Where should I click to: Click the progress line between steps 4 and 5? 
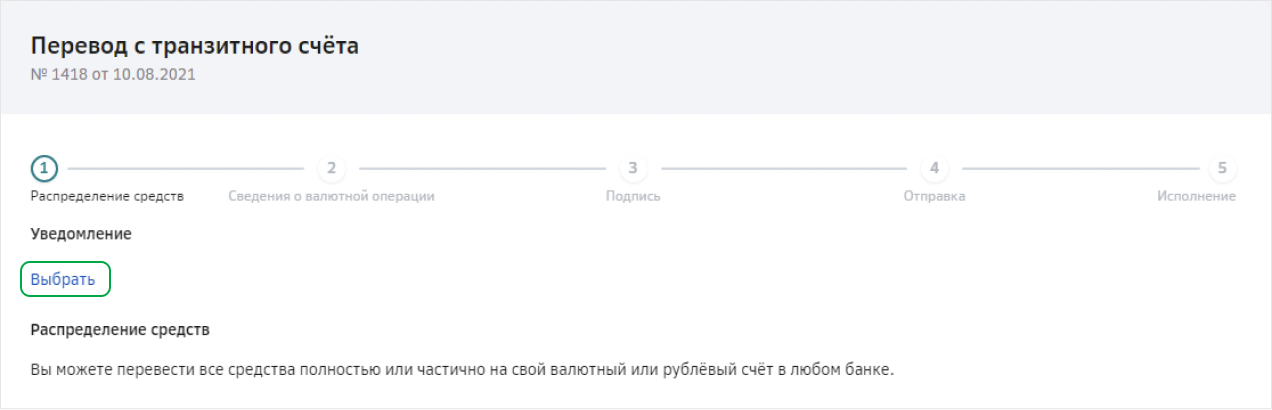(1078, 168)
